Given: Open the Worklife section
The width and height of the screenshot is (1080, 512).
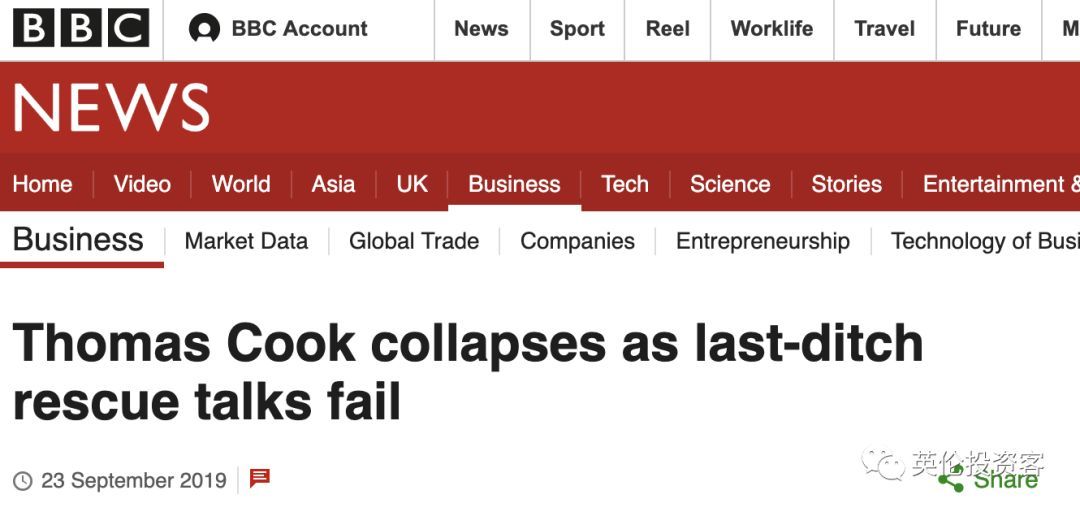Looking at the screenshot, I should (771, 29).
